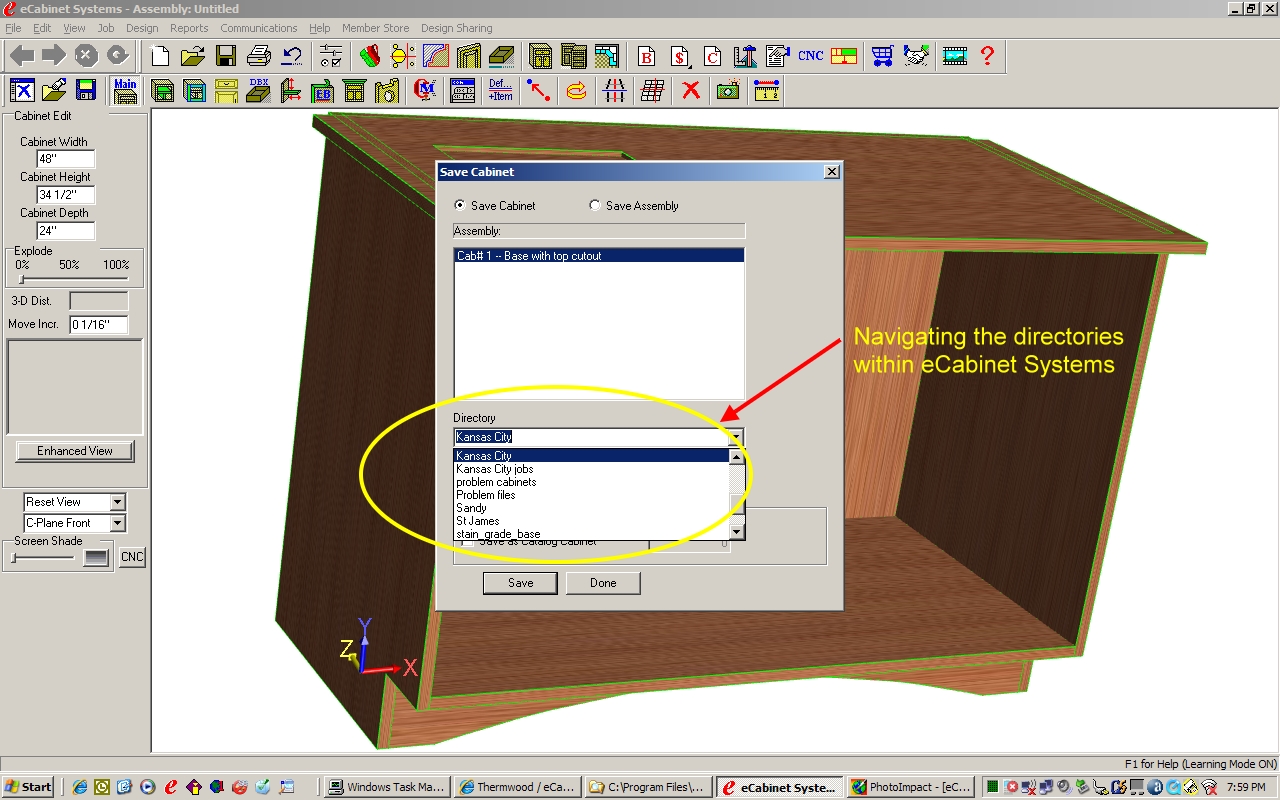Click the CNC icon in top toolbar

coord(811,56)
